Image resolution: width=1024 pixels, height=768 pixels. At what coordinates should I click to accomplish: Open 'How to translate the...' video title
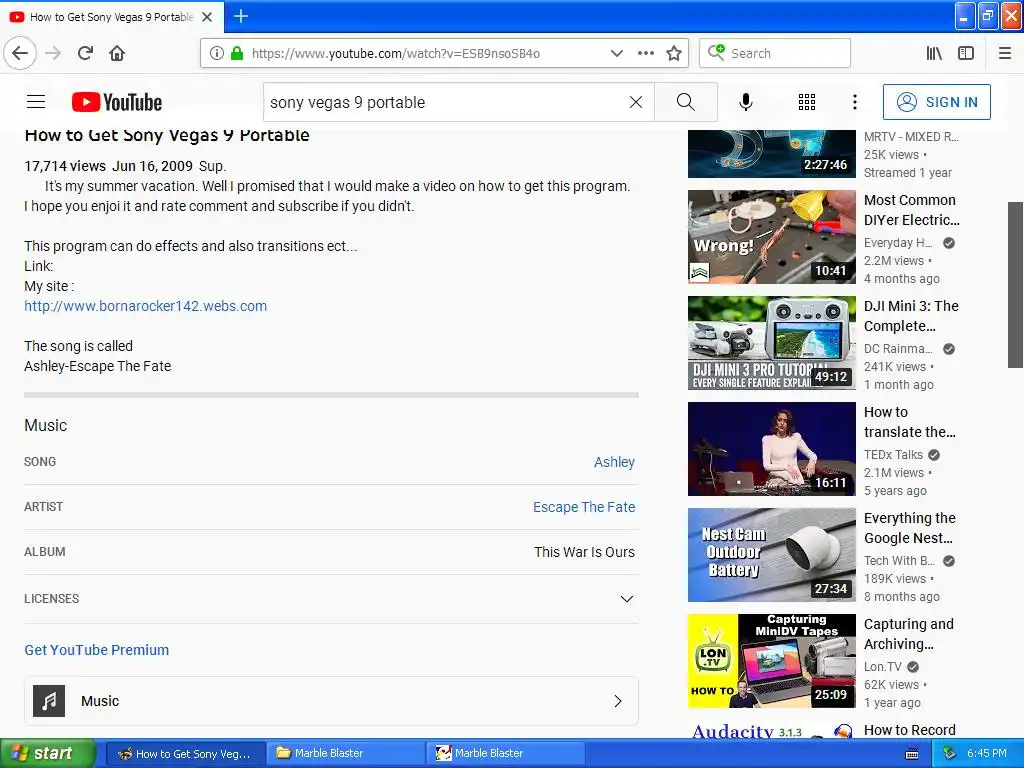(910, 422)
